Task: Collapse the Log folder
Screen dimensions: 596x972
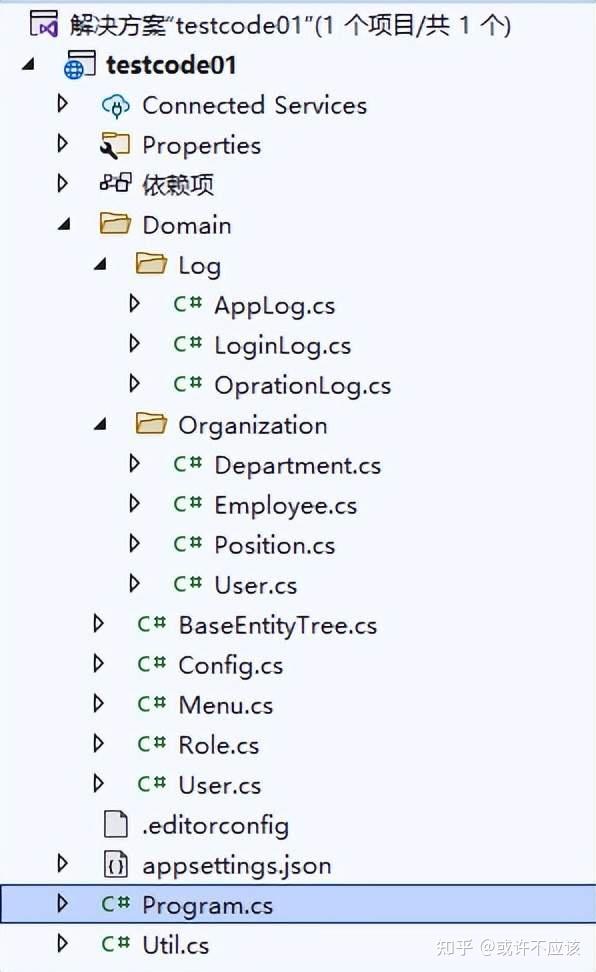Action: 100,265
